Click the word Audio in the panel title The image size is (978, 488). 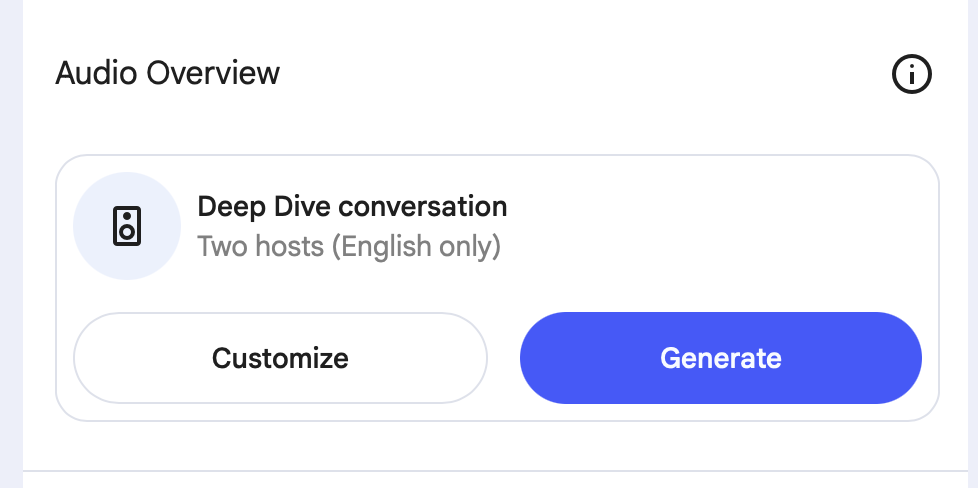(96, 73)
